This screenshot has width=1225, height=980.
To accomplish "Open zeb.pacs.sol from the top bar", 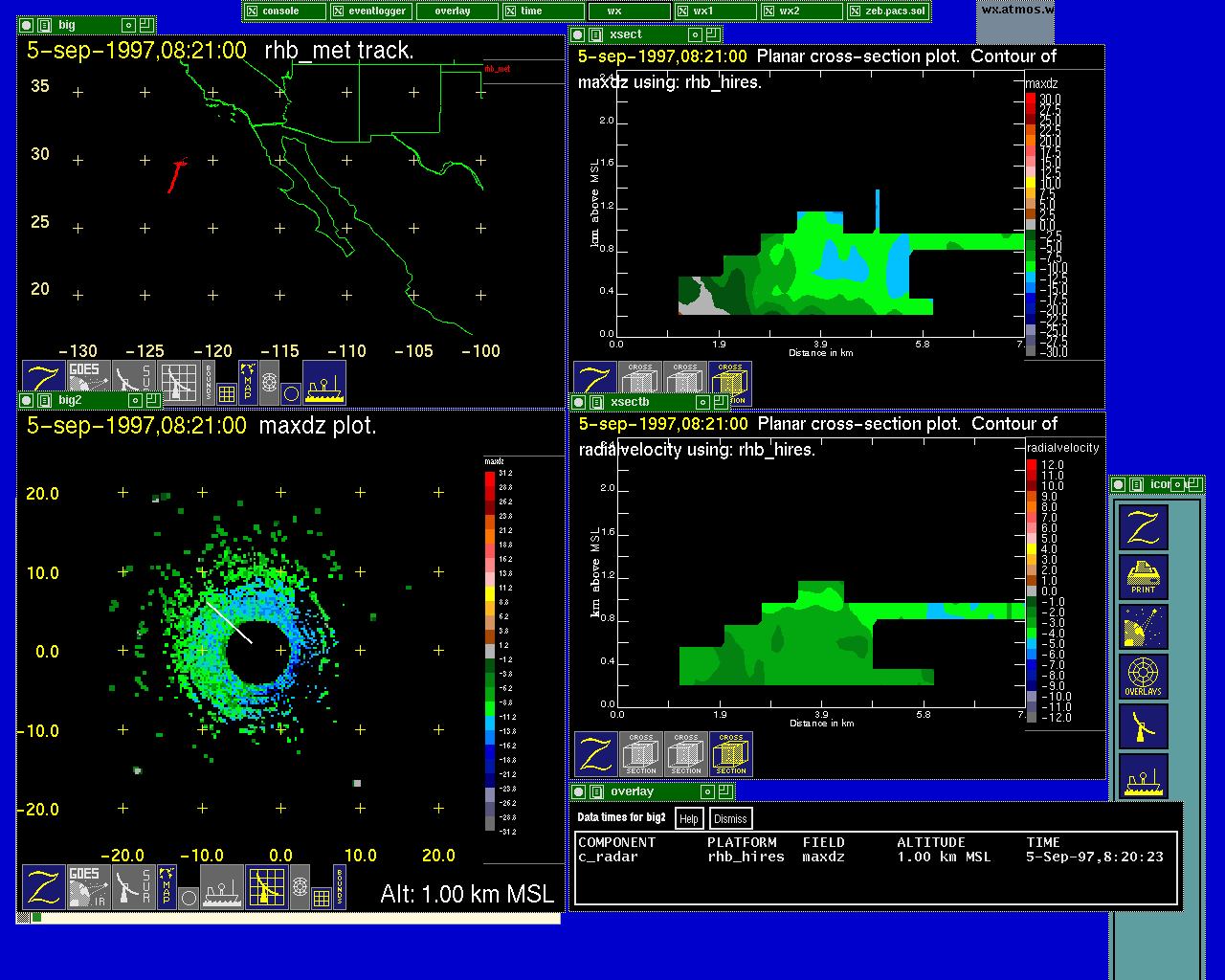I will tap(887, 11).
